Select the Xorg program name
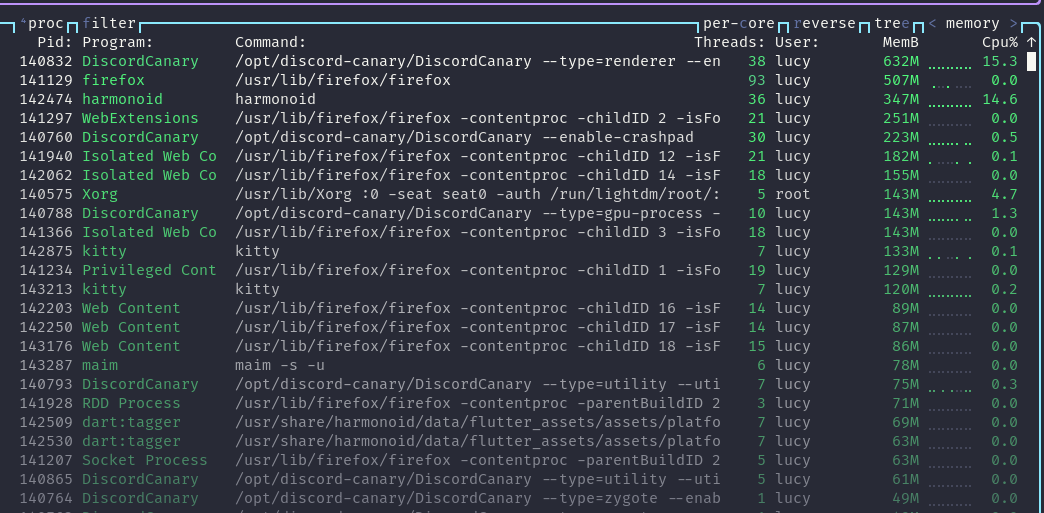Viewport: 1044px width, 513px height. click(x=100, y=195)
